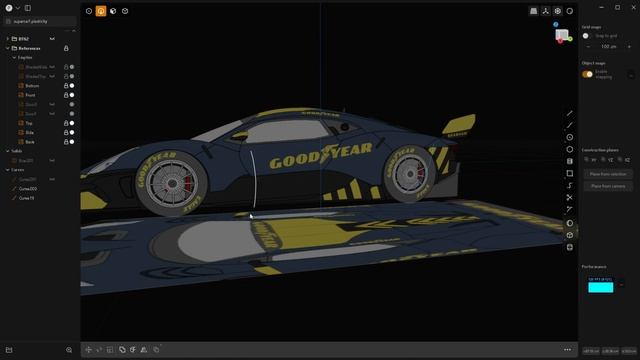Select the Line tool in right toolbar
This screenshot has height=360, width=640.
coord(570,113)
